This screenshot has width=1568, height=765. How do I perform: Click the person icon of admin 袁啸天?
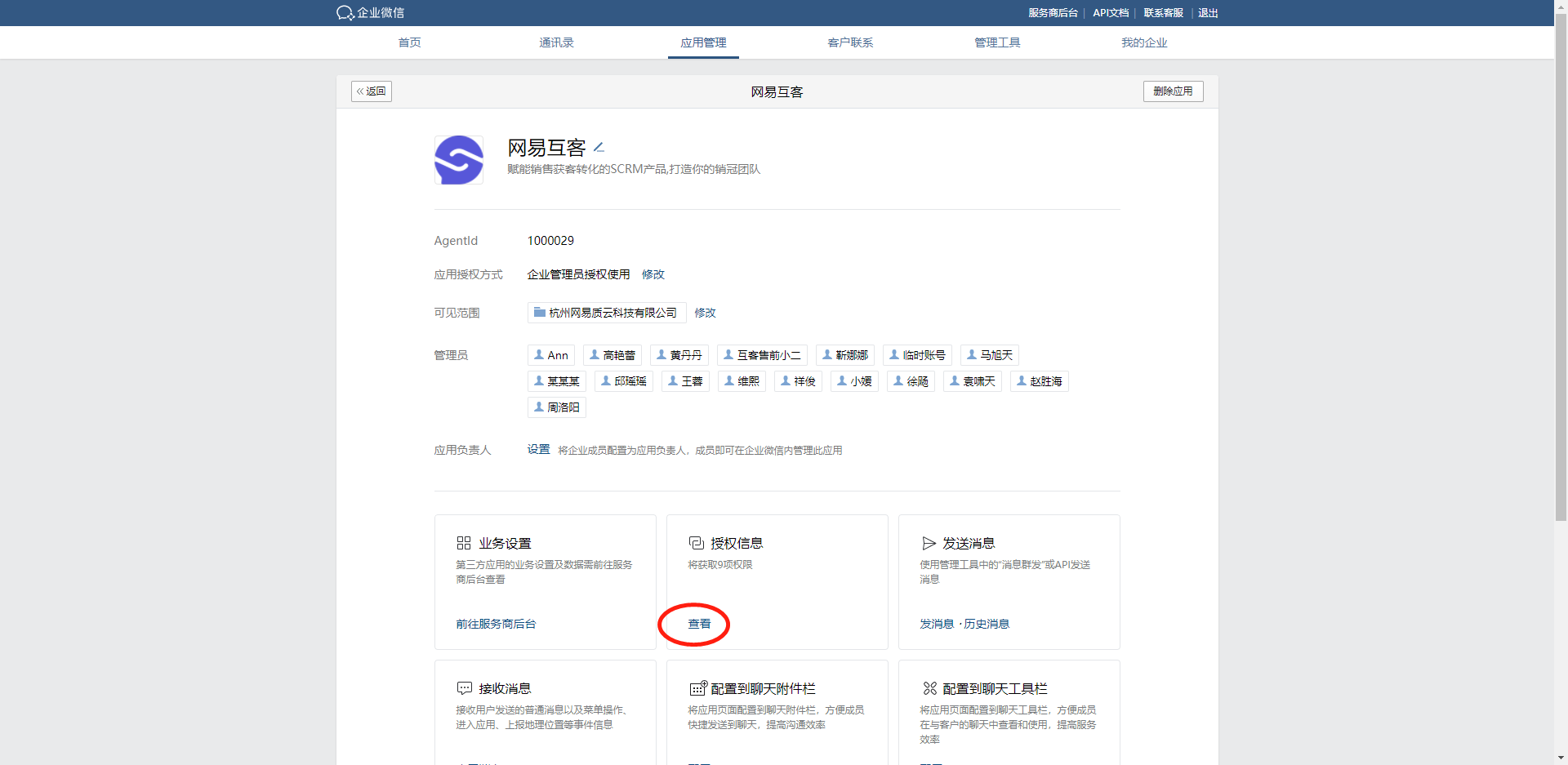tap(955, 381)
